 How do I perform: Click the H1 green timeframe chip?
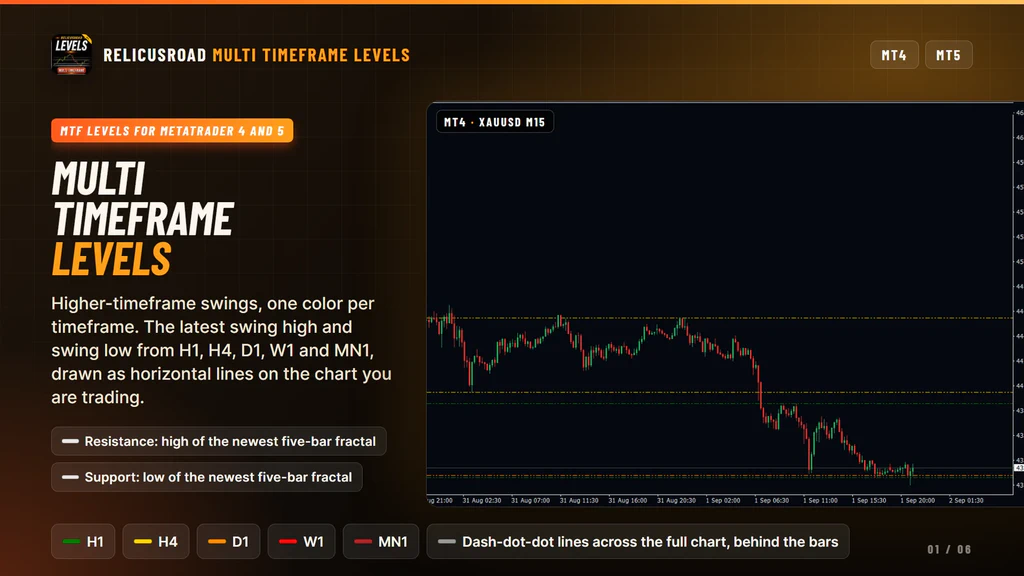click(x=83, y=541)
